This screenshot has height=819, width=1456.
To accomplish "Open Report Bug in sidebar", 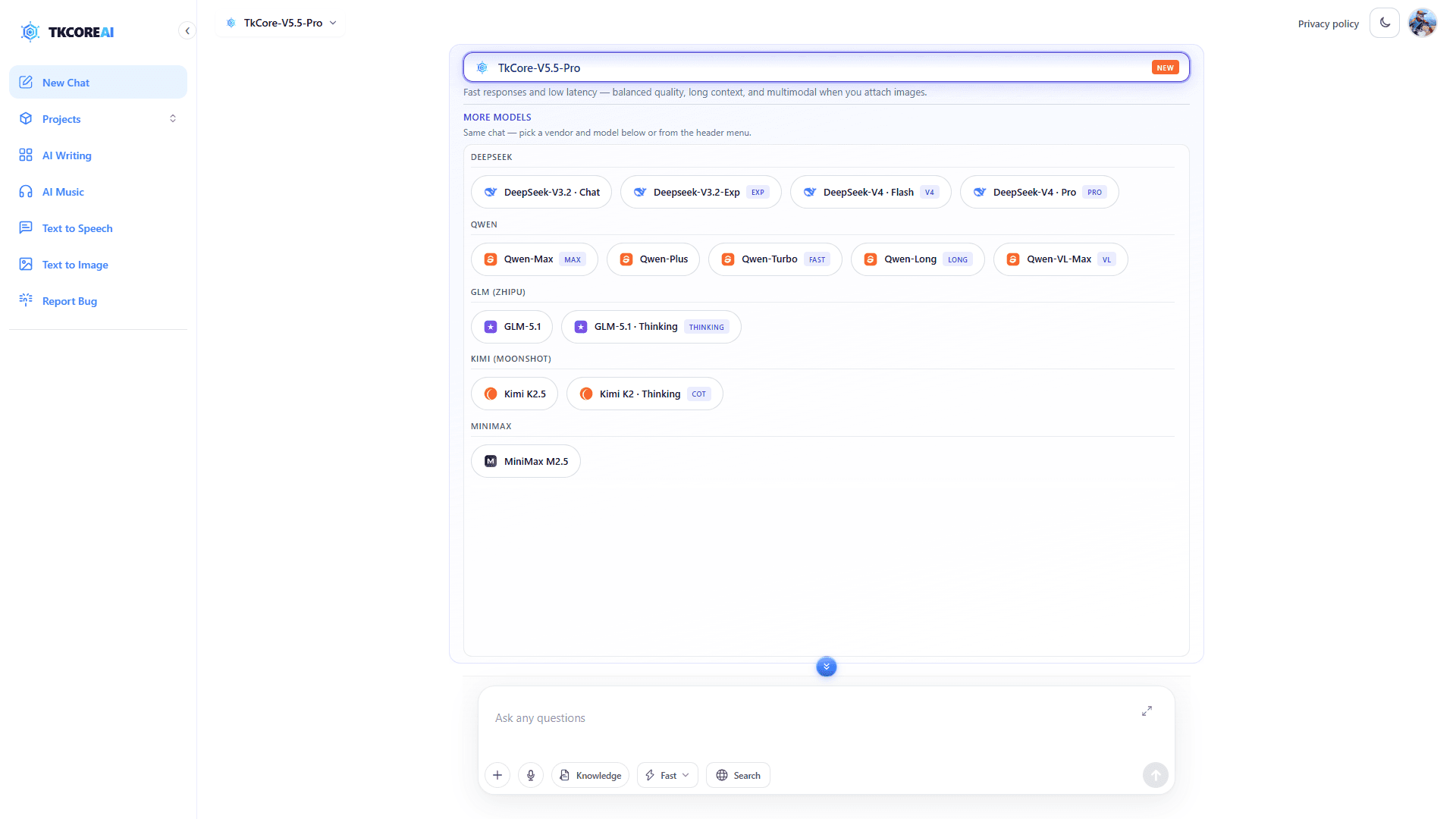I will click(x=98, y=301).
